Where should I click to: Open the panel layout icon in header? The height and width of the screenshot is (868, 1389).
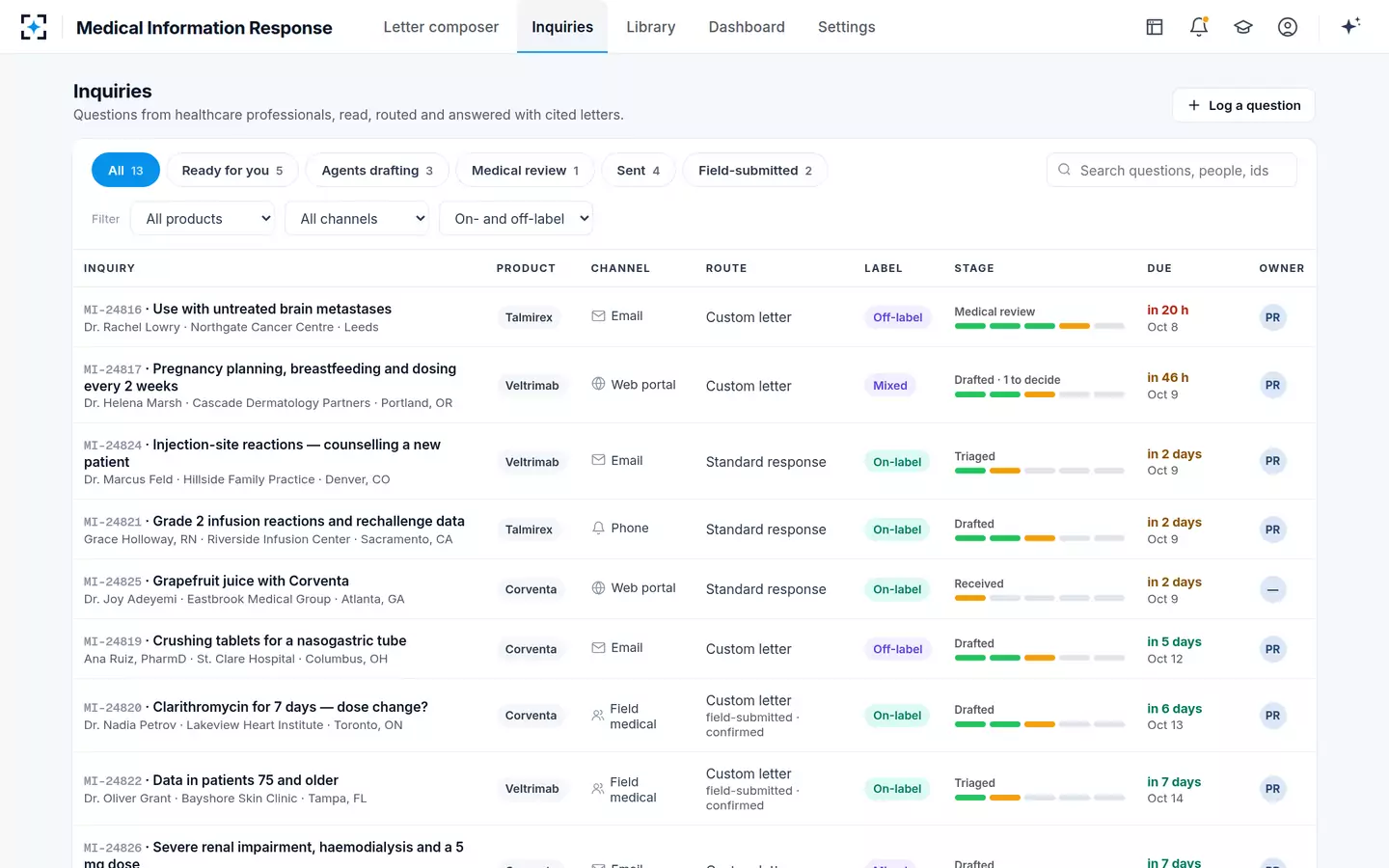click(x=1155, y=27)
